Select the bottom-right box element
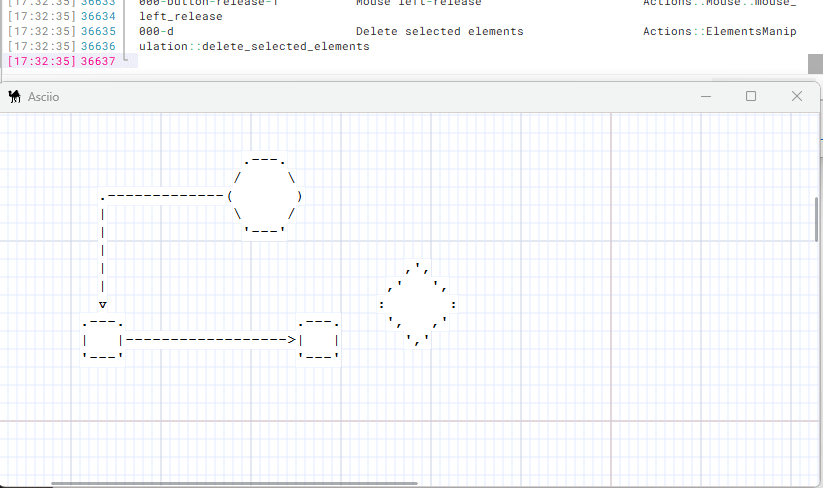 point(319,340)
